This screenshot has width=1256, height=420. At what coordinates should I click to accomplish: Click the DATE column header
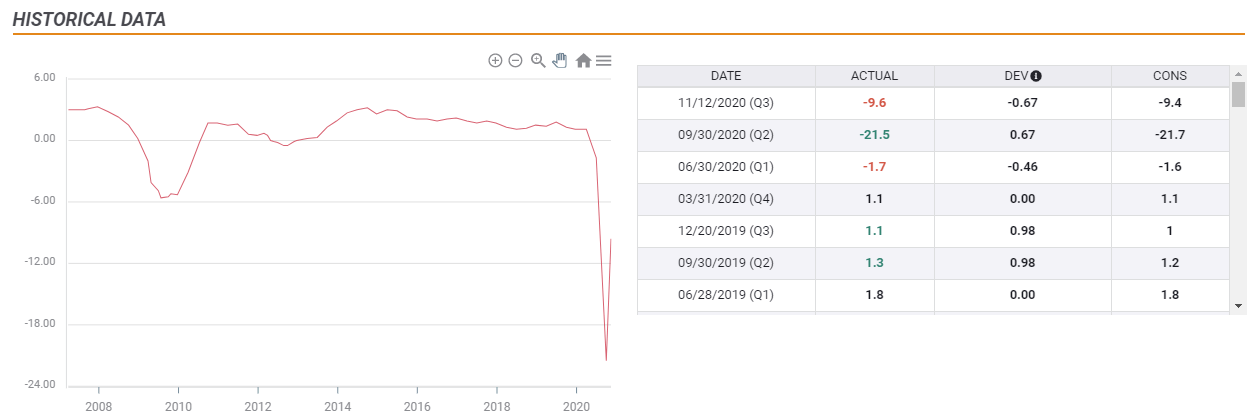[726, 76]
